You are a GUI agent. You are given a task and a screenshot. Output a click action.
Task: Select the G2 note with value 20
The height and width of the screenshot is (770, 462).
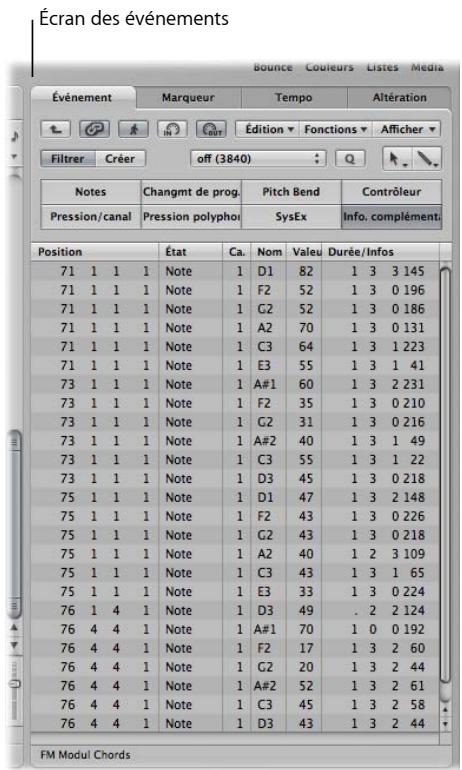point(235,667)
